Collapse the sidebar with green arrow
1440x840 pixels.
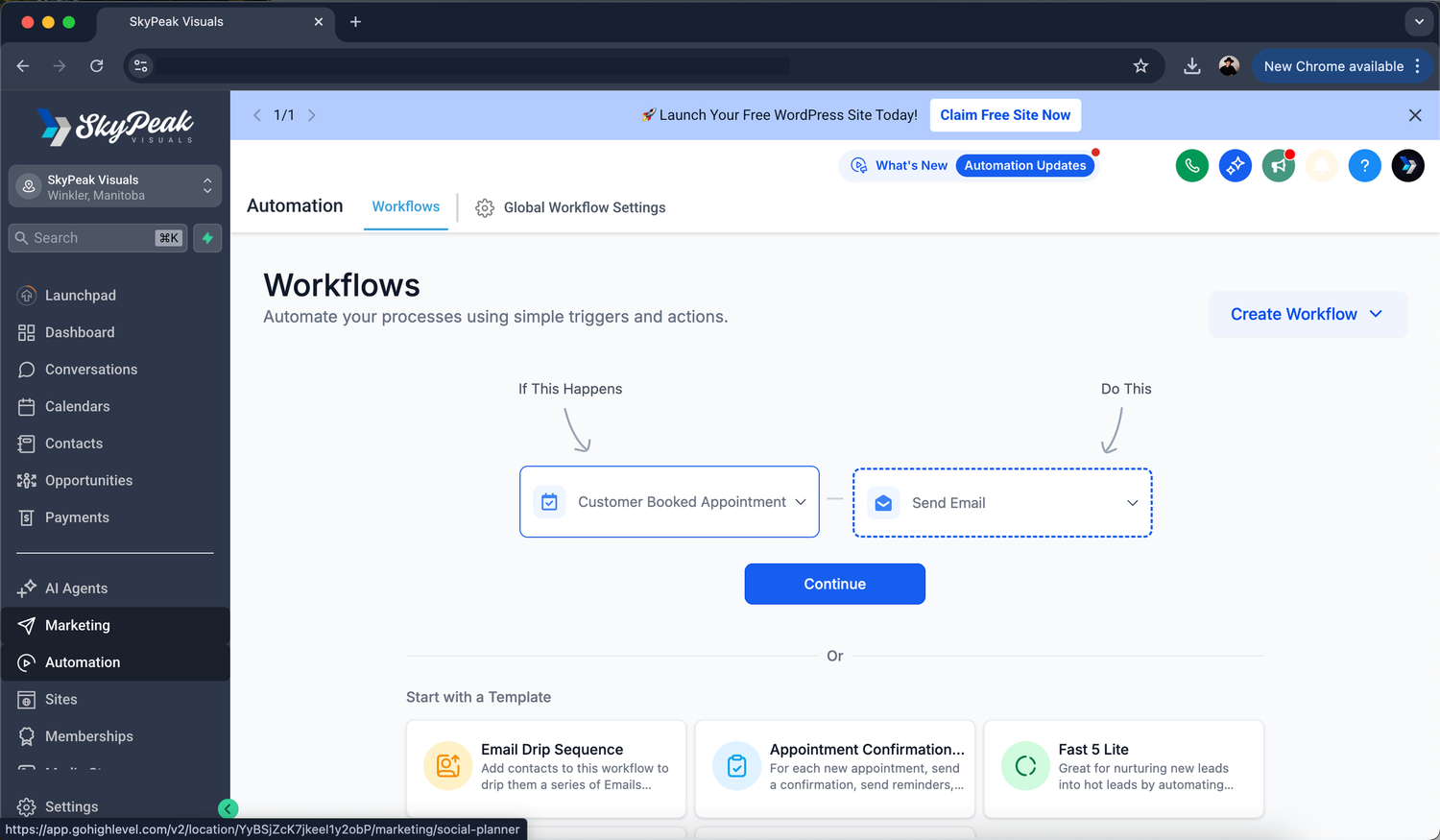[x=228, y=808]
